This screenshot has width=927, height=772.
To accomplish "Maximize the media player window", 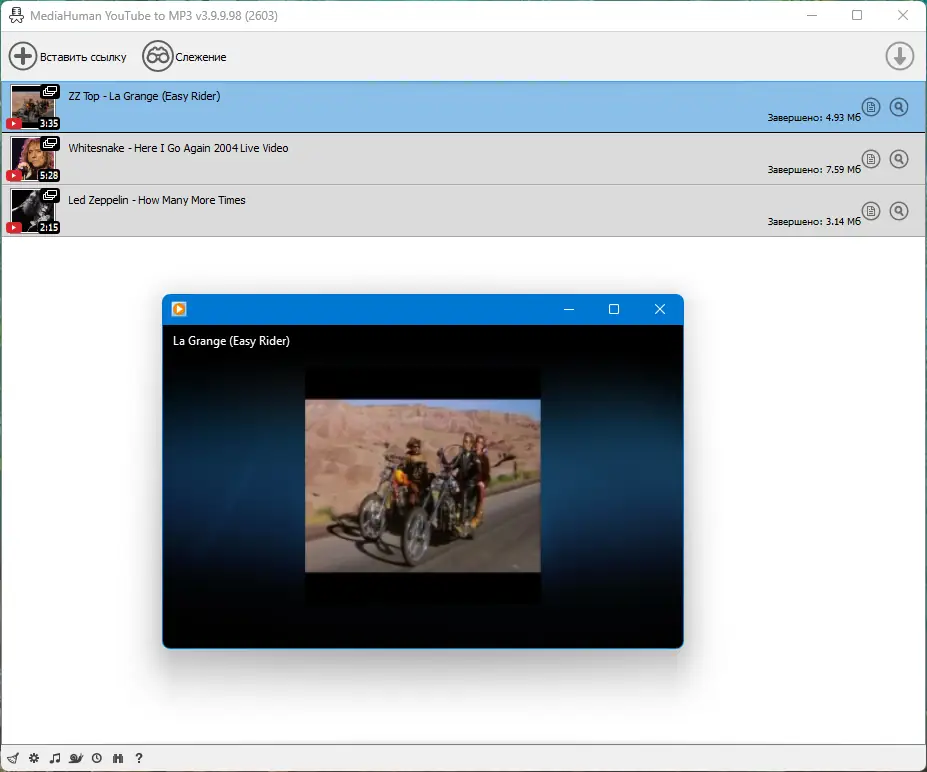I will pyautogui.click(x=614, y=309).
